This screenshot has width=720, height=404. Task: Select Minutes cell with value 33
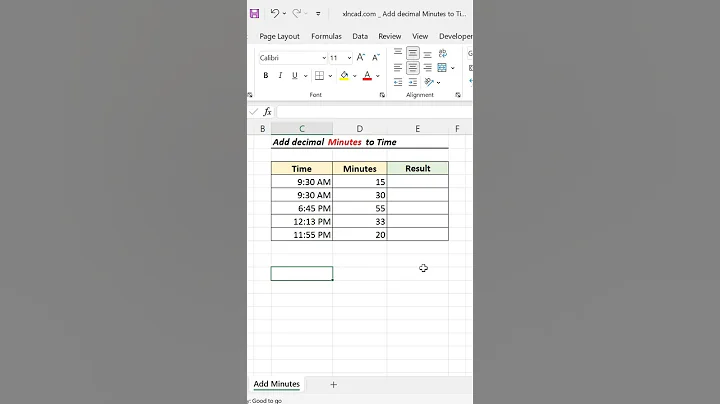[x=360, y=221]
